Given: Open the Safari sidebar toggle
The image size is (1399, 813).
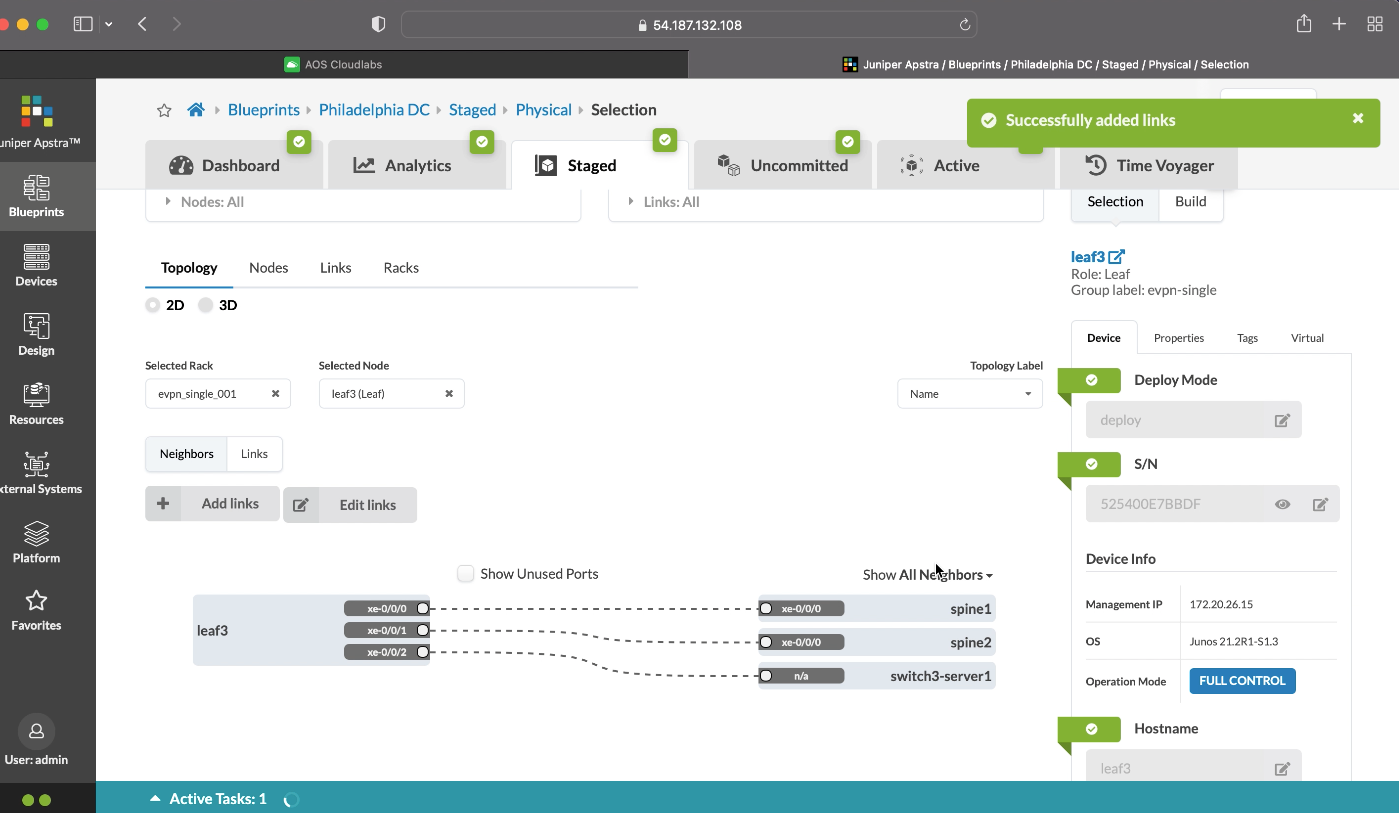Looking at the screenshot, I should [x=83, y=24].
